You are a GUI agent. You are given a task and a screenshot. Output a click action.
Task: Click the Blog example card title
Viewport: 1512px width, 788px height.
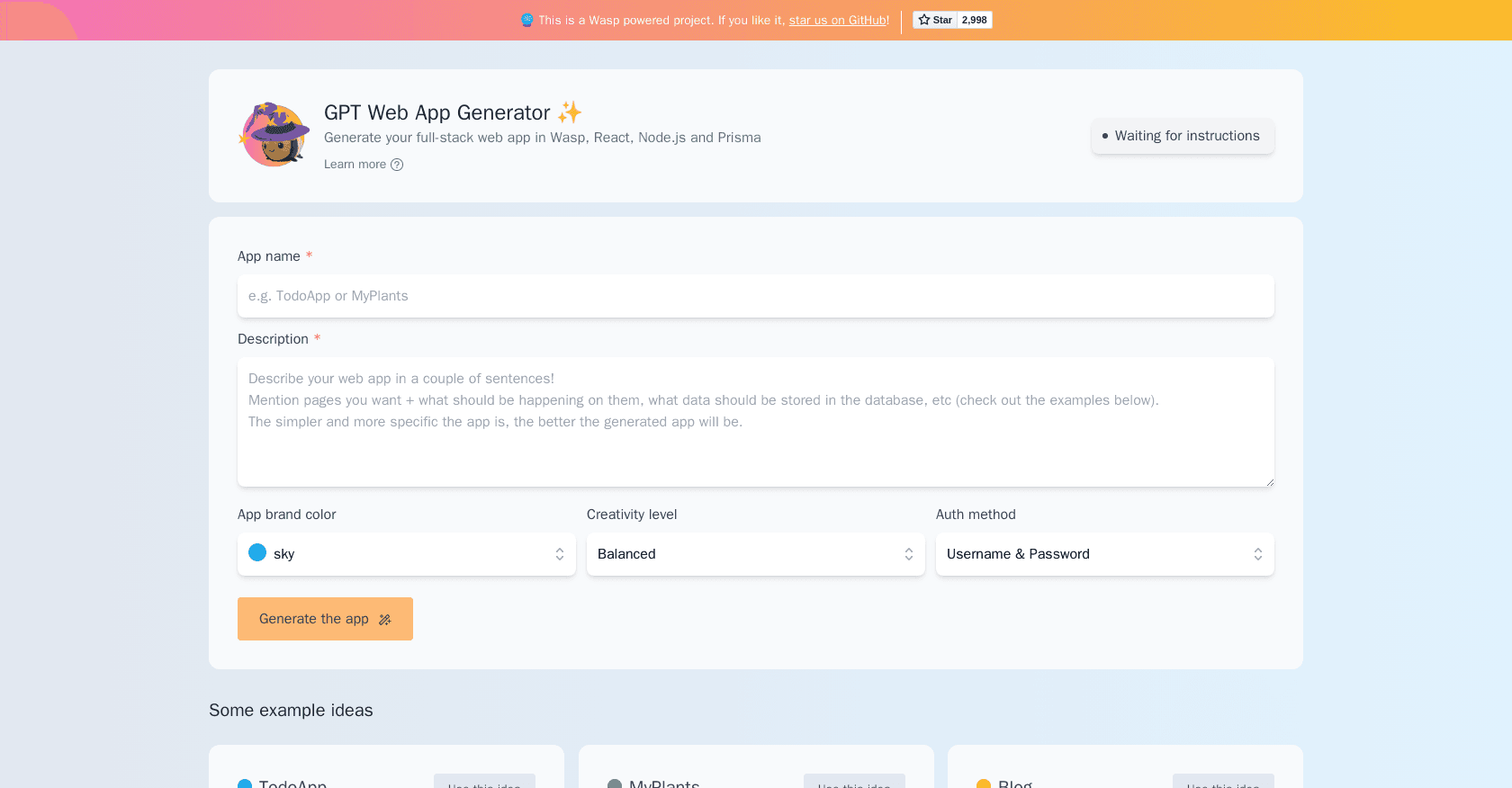click(1015, 784)
